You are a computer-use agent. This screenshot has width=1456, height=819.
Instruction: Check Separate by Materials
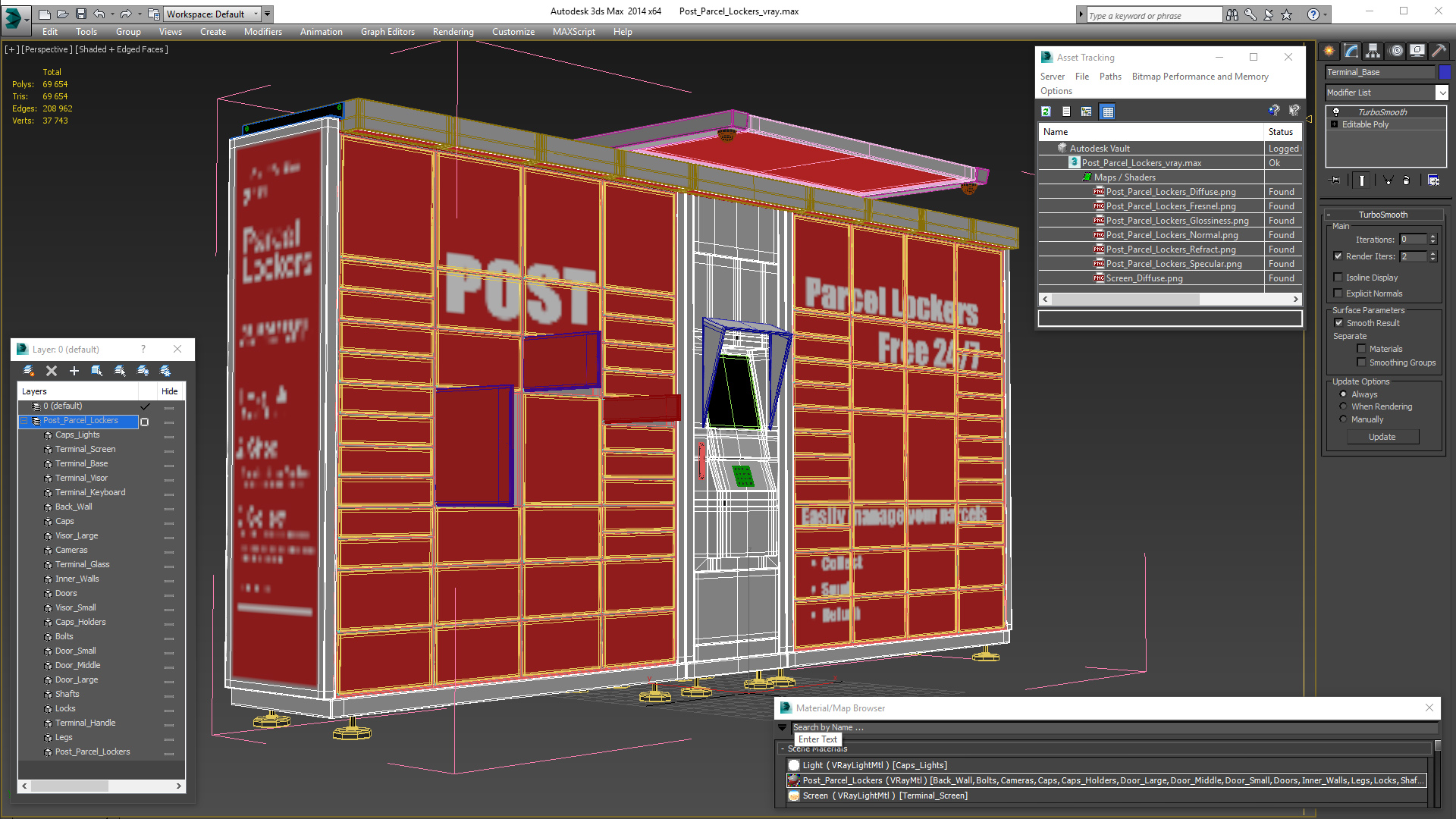[1362, 349]
